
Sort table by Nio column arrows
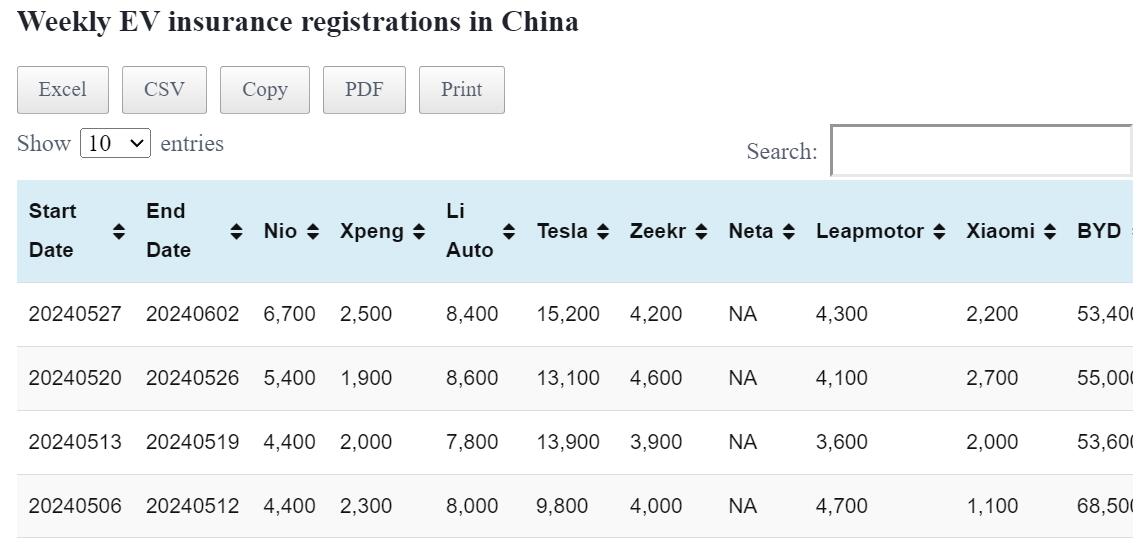tap(313, 231)
